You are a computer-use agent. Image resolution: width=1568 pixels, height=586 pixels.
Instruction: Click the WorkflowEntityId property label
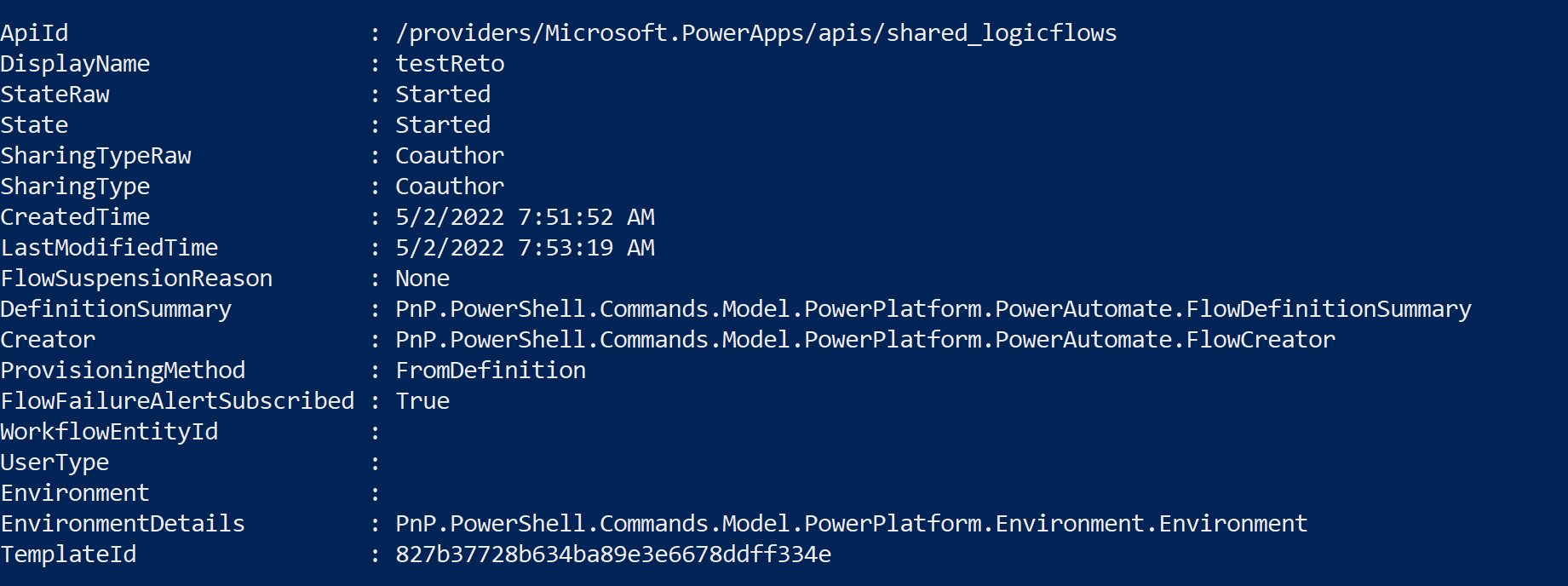click(109, 432)
